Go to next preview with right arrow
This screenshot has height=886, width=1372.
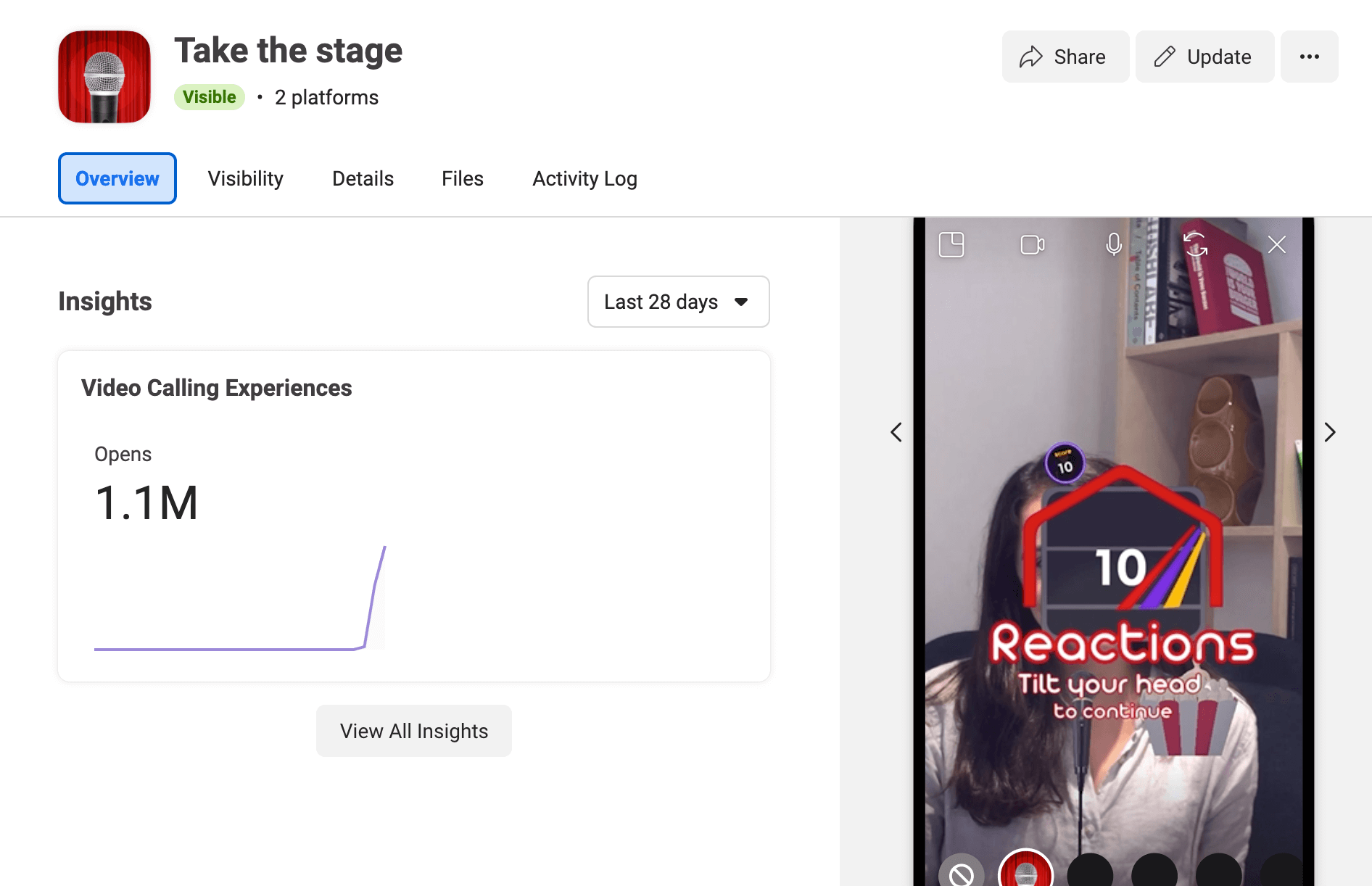point(1329,433)
